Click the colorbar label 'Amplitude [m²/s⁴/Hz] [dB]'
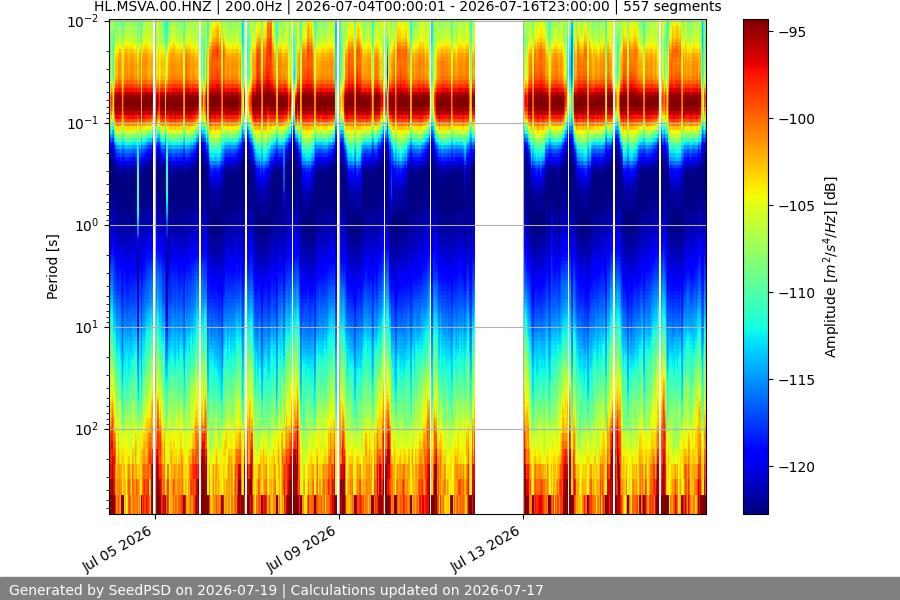The width and height of the screenshot is (900, 600). [x=830, y=267]
